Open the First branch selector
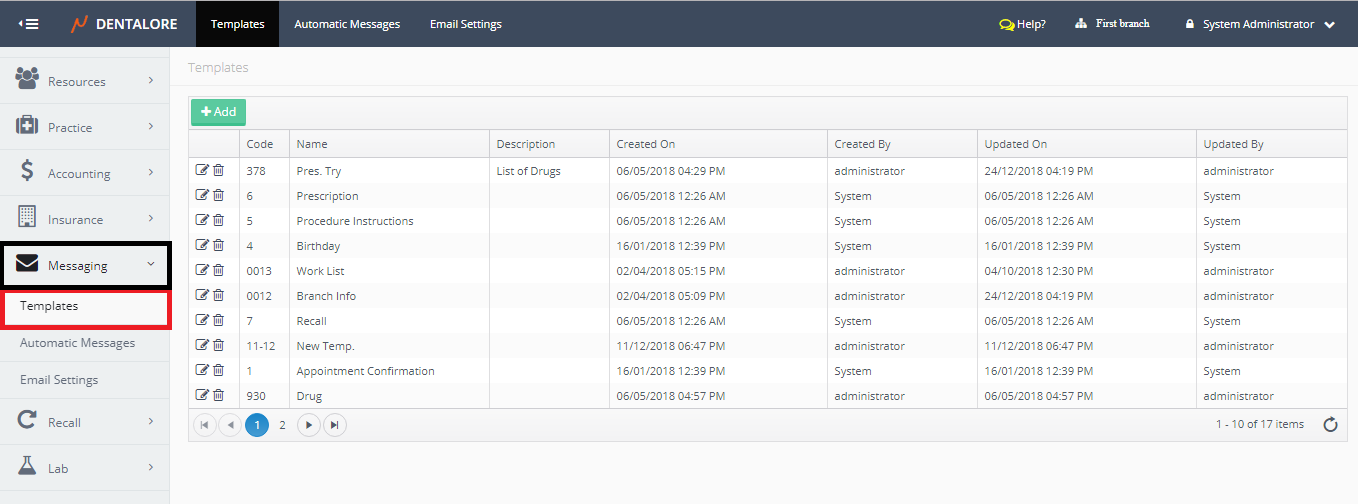Viewport: 1358px width, 504px height. point(1112,24)
